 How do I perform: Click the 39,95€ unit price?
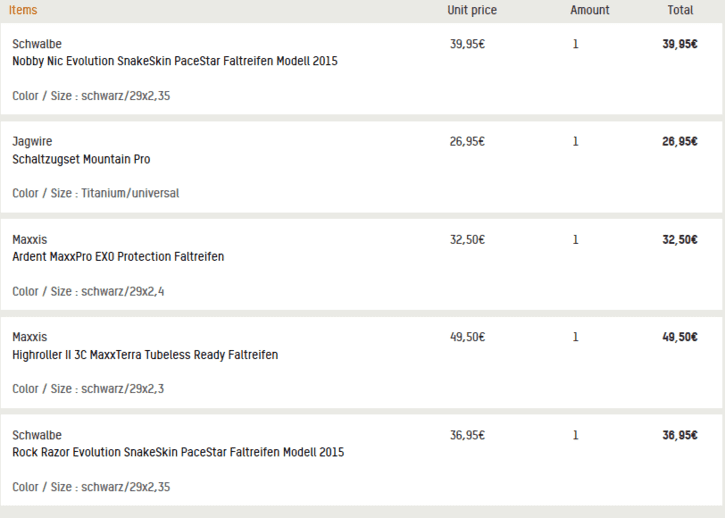pos(467,44)
